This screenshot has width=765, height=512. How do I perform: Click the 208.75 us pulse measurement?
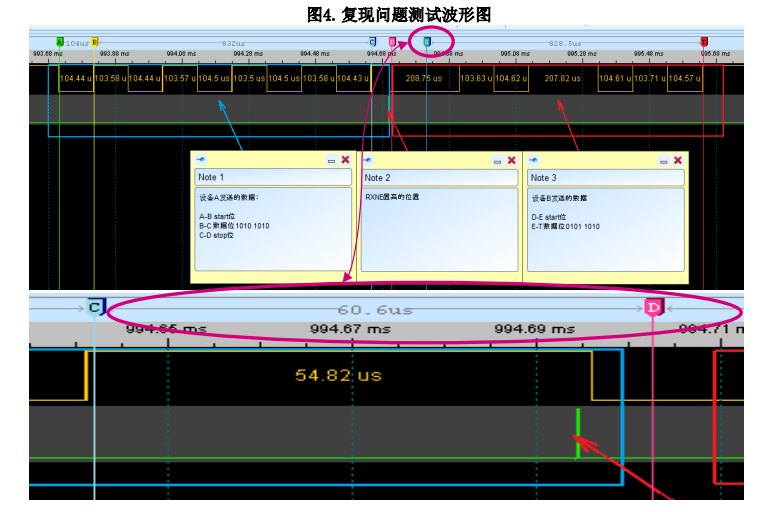[x=424, y=78]
